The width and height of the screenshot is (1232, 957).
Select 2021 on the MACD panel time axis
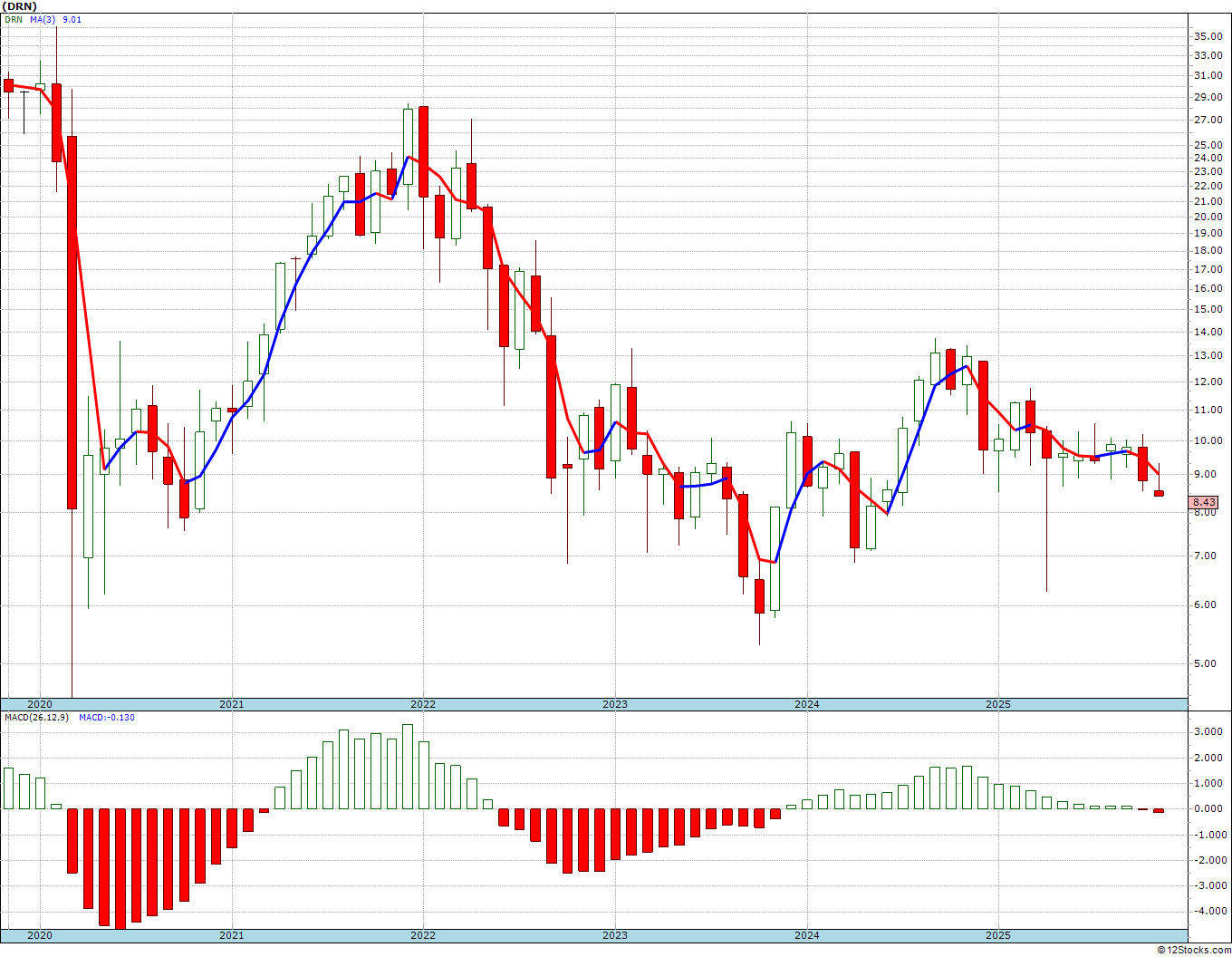point(232,935)
